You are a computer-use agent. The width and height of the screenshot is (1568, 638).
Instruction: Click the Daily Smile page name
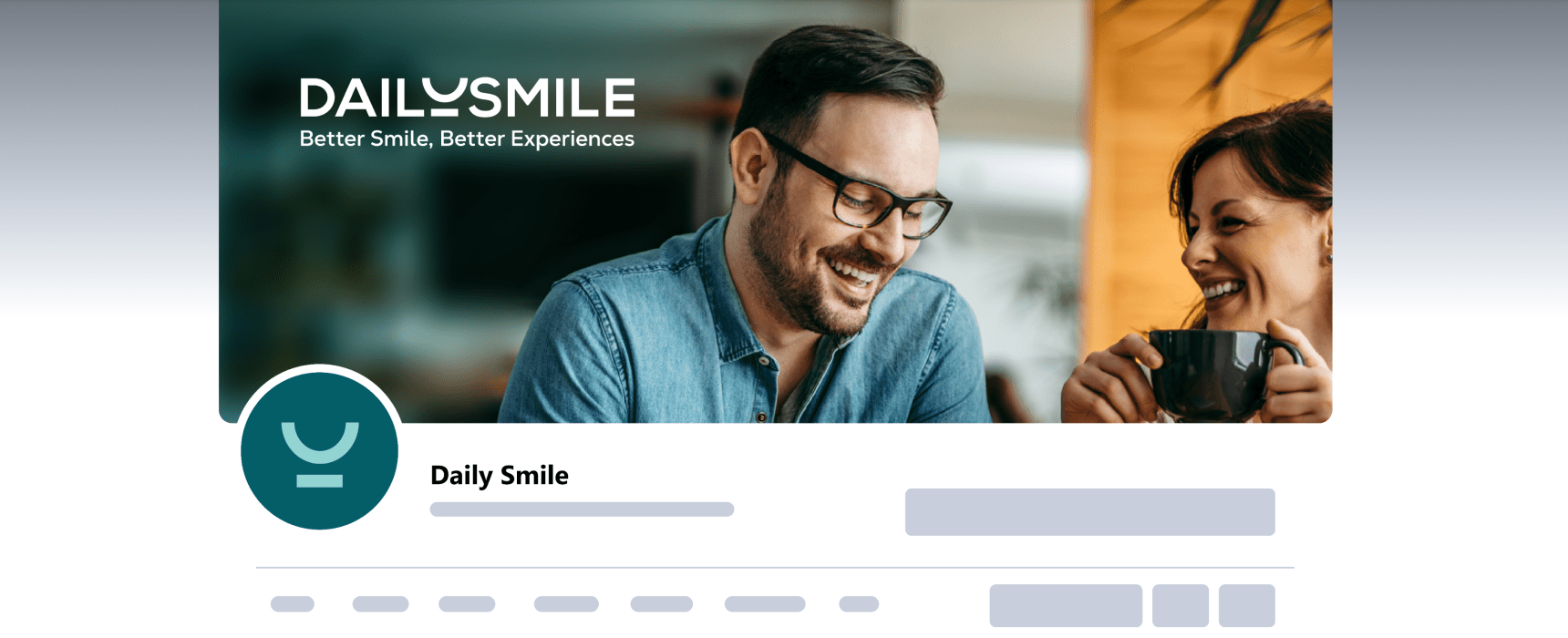click(499, 476)
